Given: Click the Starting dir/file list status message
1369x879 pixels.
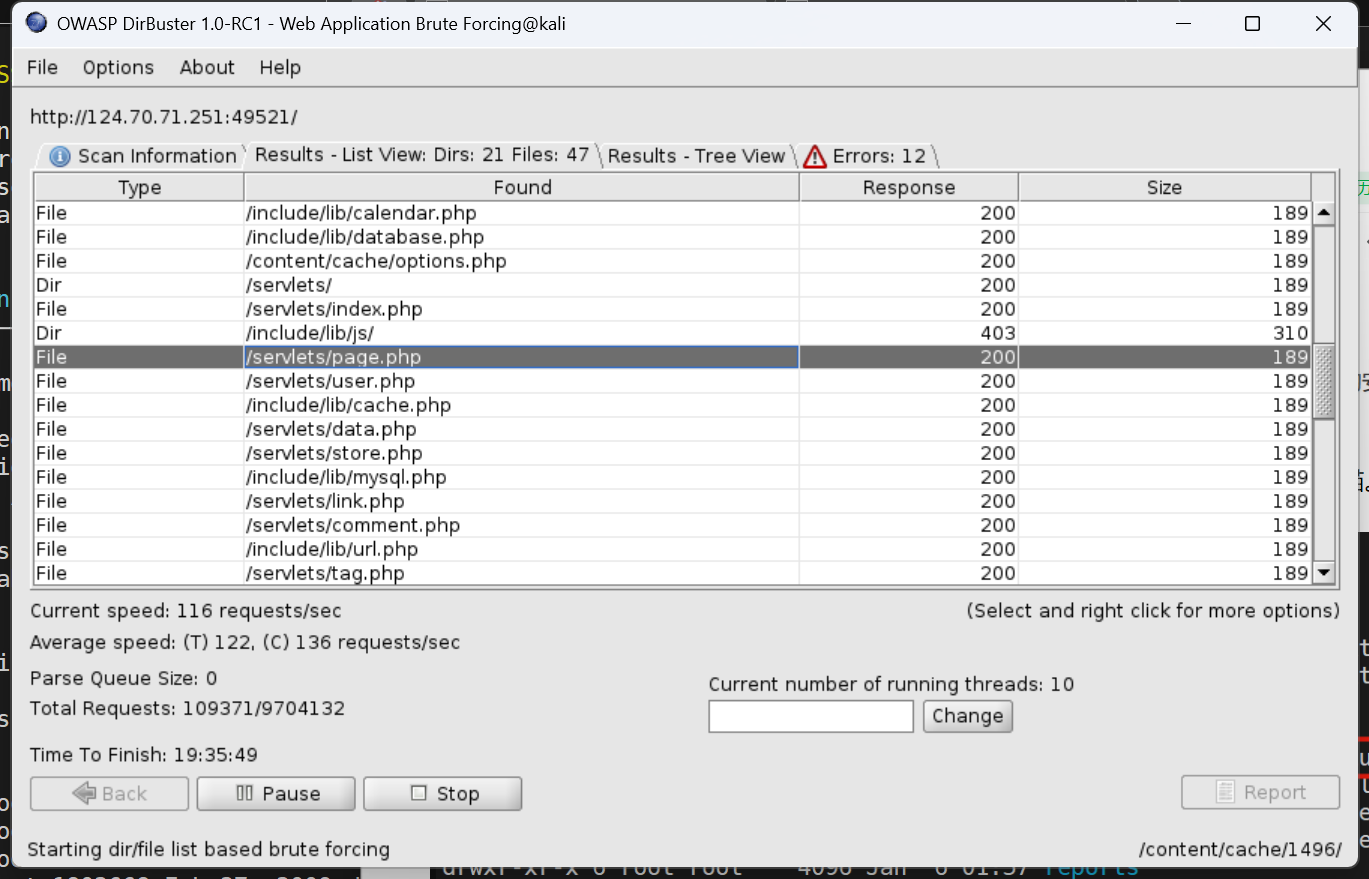Looking at the screenshot, I should (208, 850).
